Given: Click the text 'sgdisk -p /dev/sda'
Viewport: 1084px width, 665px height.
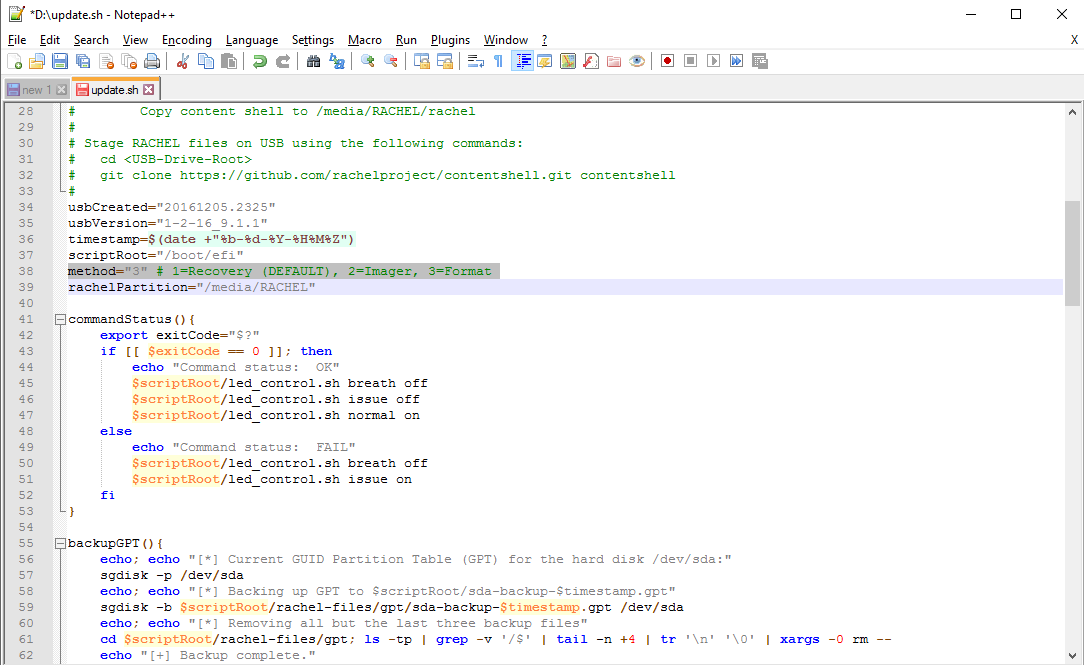Looking at the screenshot, I should 171,575.
